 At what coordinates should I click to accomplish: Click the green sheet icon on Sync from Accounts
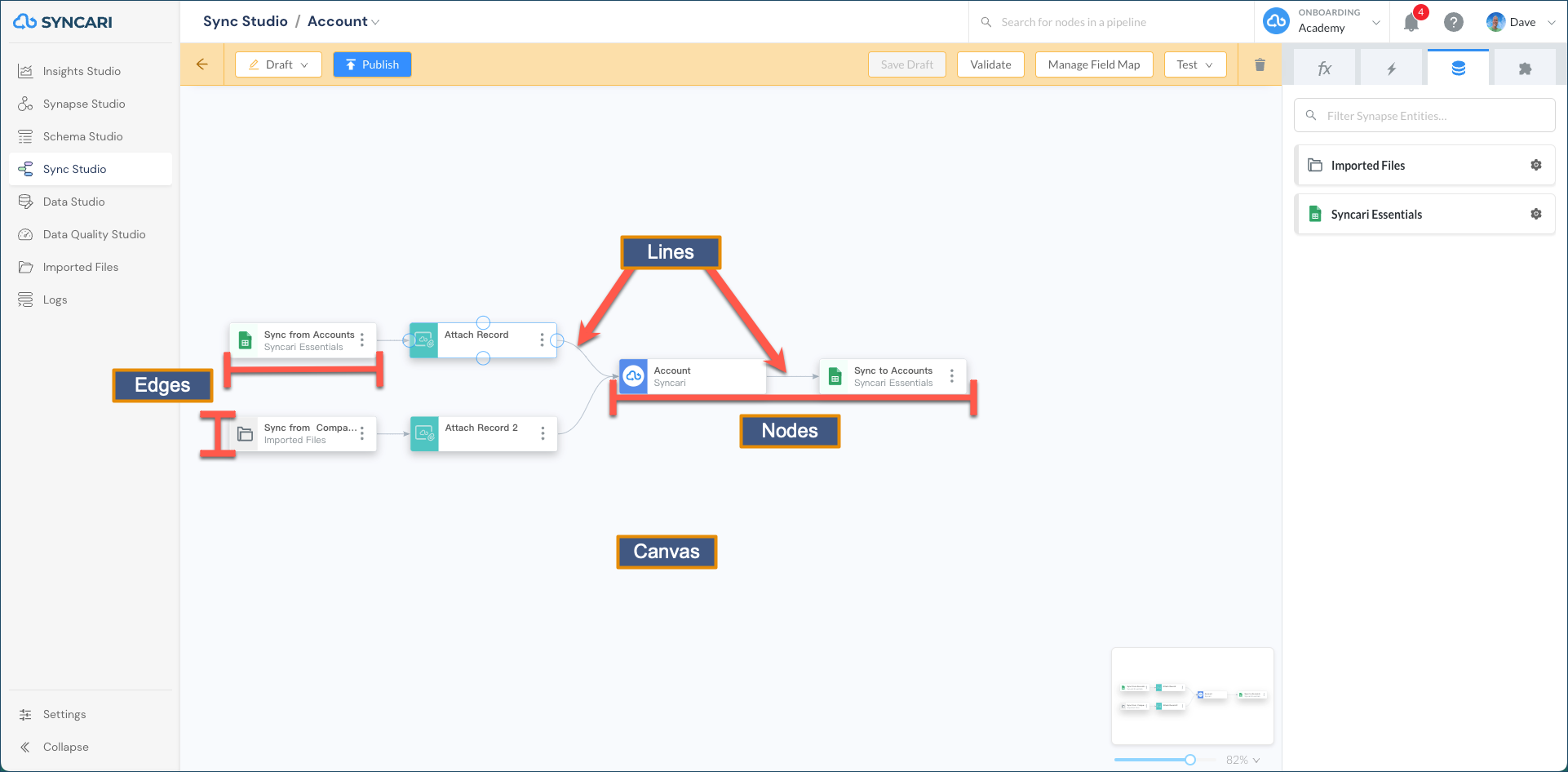(x=245, y=340)
